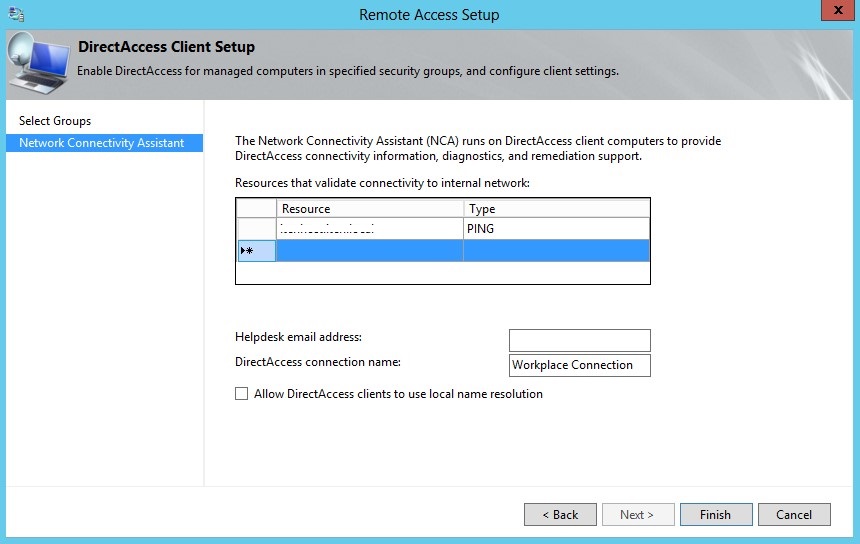The image size is (860, 544).
Task: Click the row header of the PING row
Action: click(255, 229)
